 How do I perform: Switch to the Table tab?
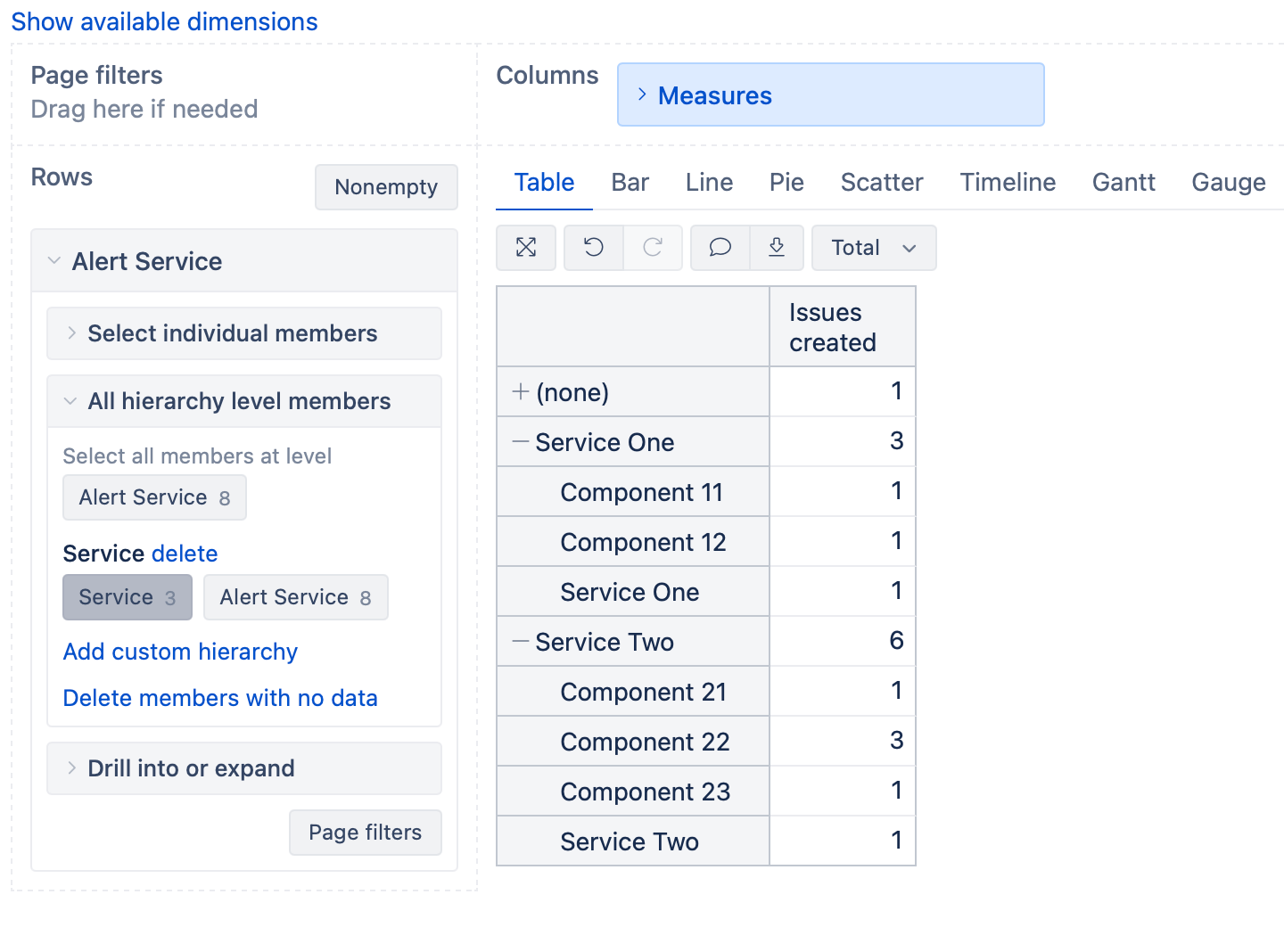(544, 183)
